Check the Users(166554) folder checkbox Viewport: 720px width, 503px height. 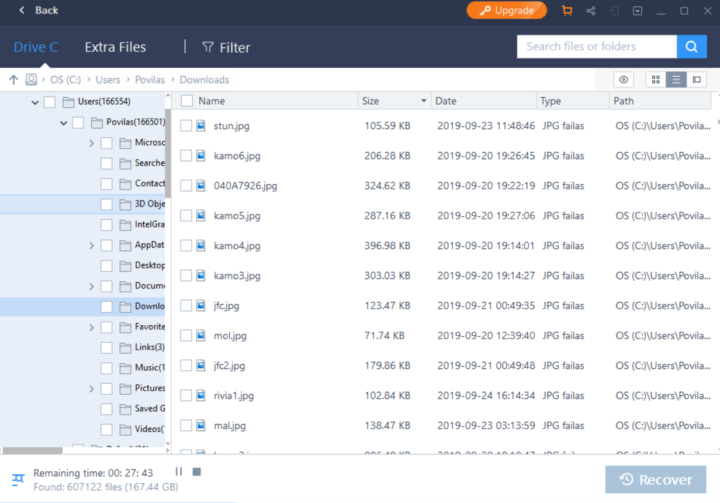pos(49,102)
